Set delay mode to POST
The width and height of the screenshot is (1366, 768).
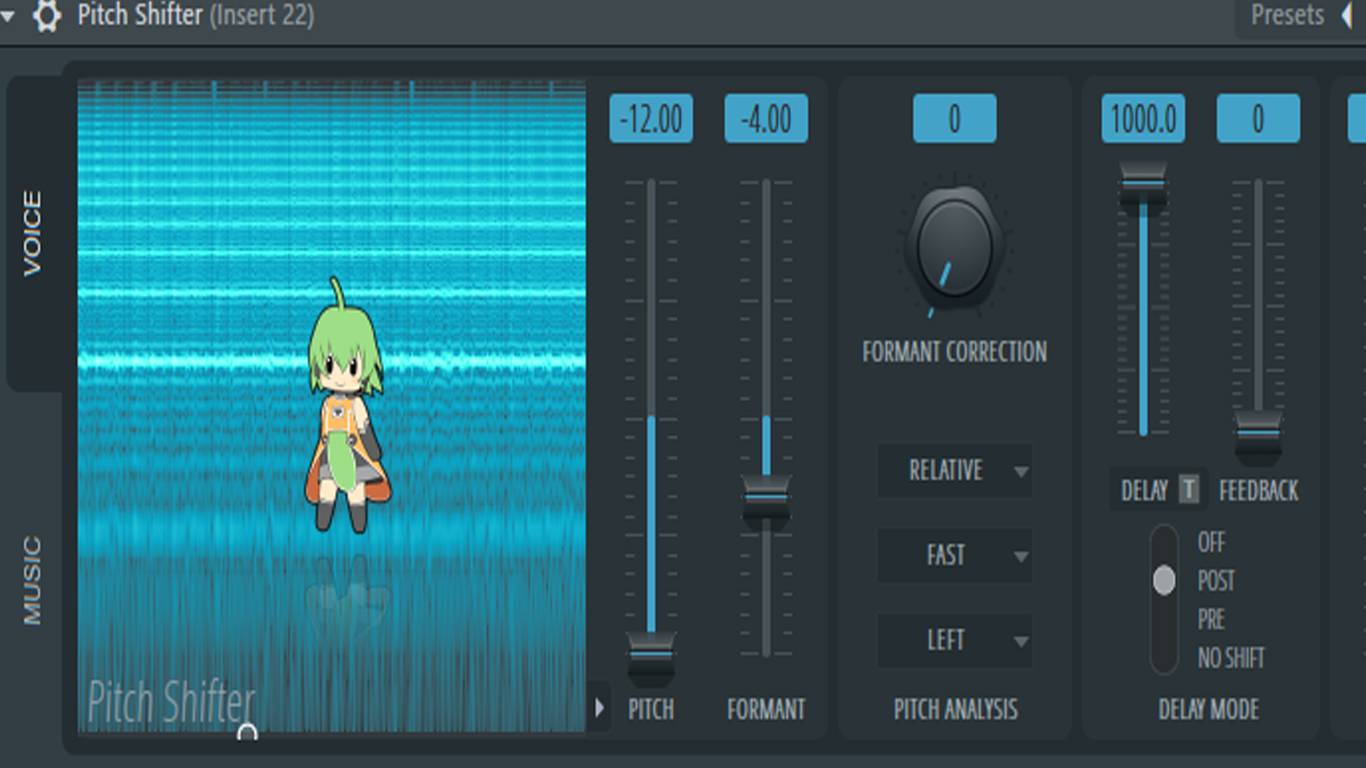1216,581
